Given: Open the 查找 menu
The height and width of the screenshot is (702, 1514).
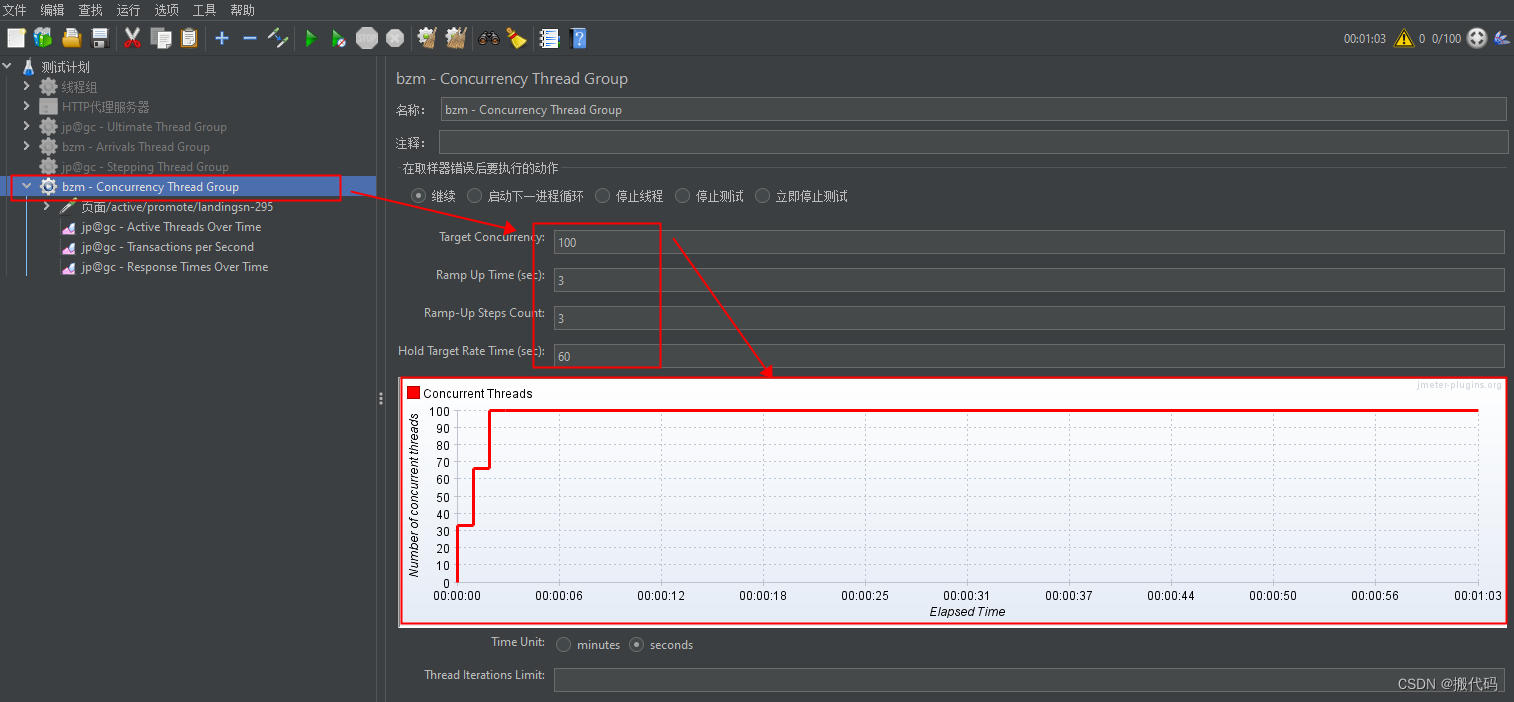Looking at the screenshot, I should tap(90, 10).
